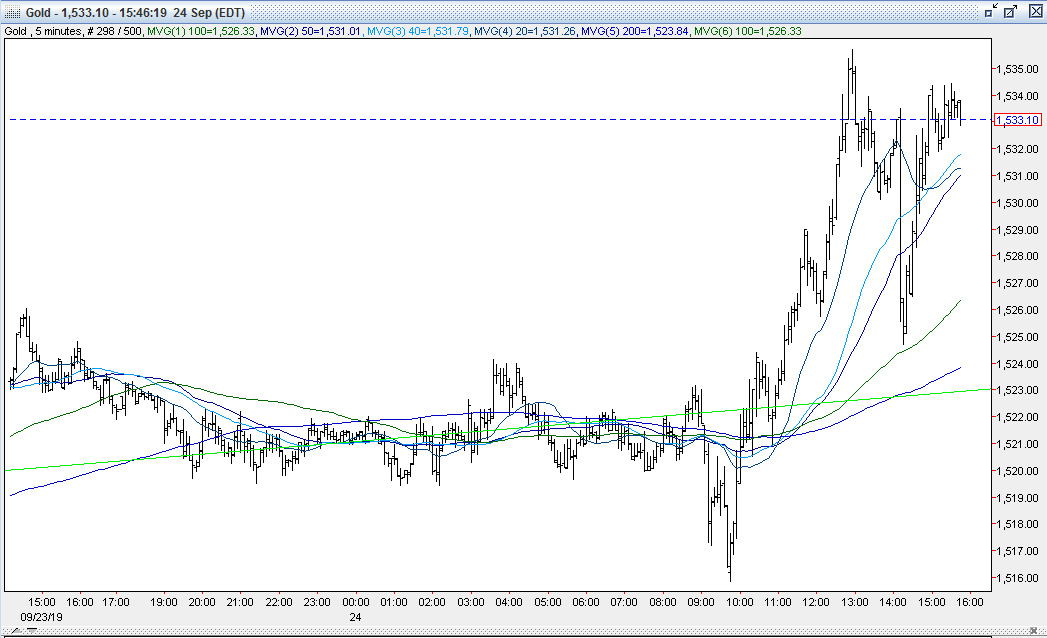Viewport: 1047px width, 638px height.
Task: Click the Gold chart title text
Action: [135, 13]
